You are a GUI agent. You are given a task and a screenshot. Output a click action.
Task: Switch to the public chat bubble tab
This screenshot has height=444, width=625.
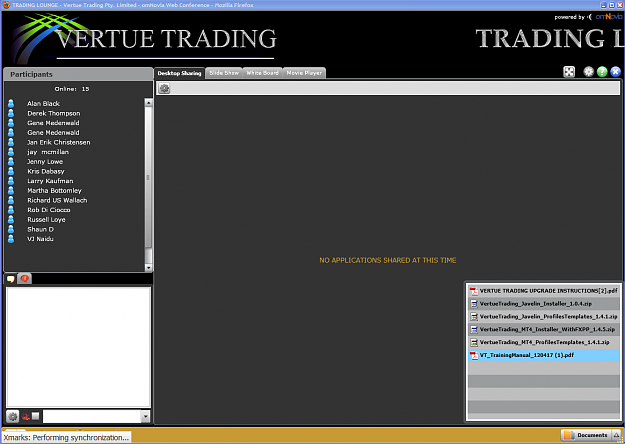click(11, 279)
